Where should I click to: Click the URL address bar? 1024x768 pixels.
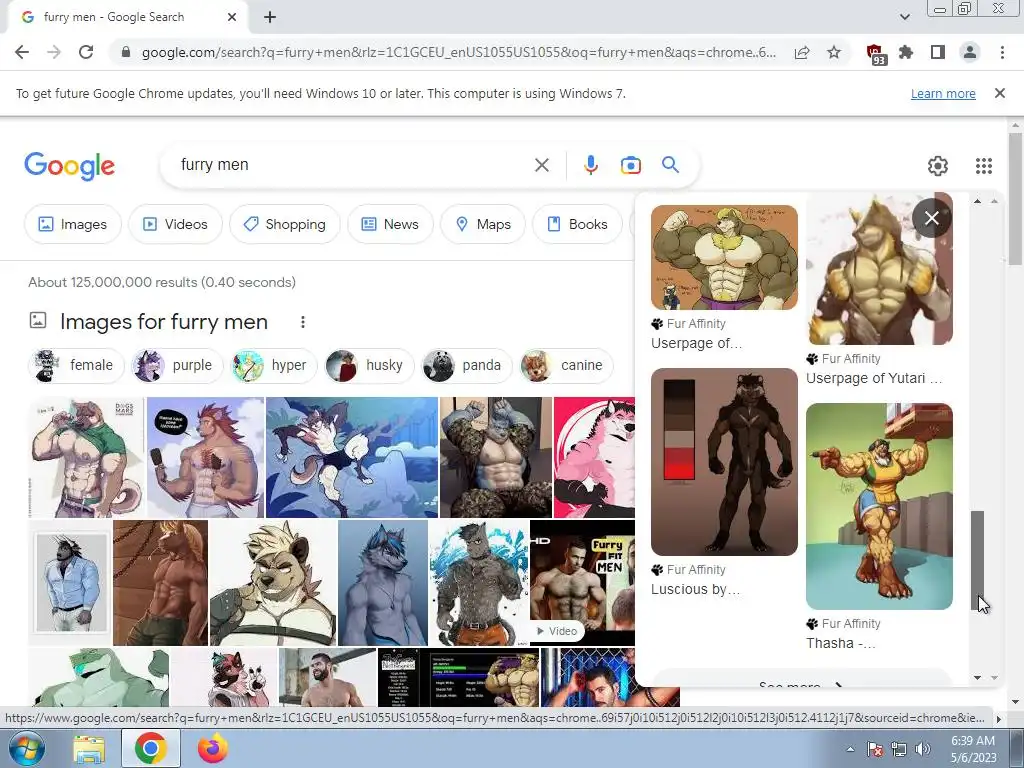[x=458, y=52]
